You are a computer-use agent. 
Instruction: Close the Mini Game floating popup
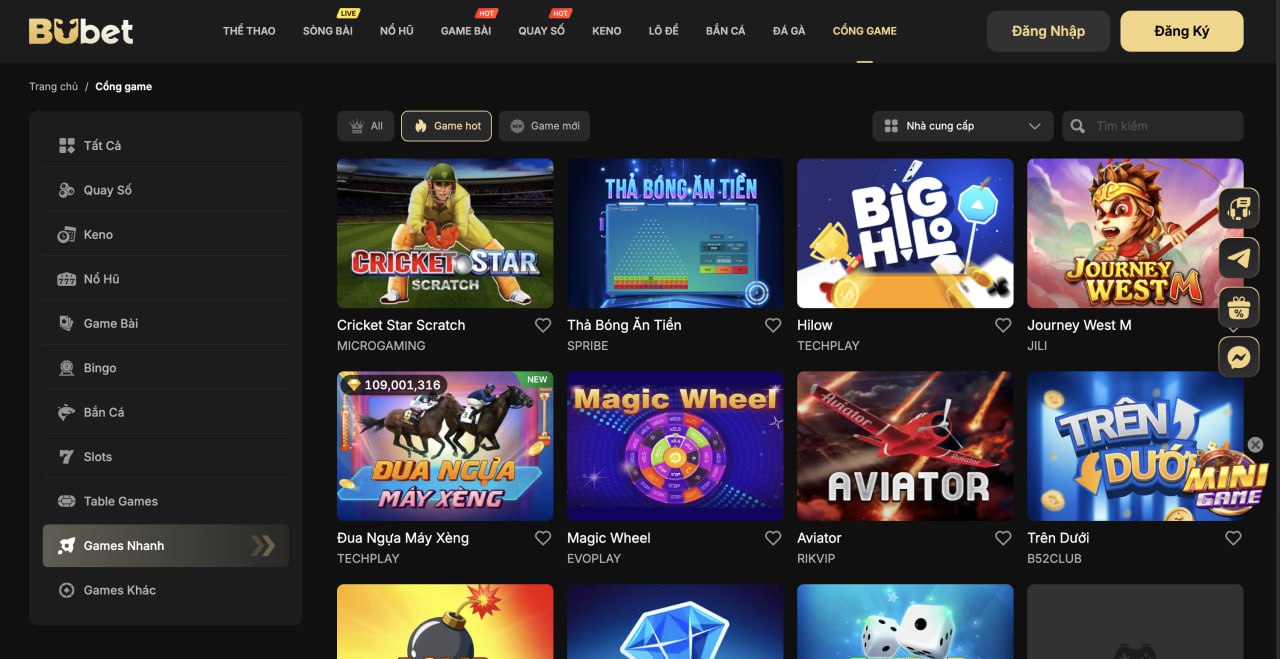1256,445
